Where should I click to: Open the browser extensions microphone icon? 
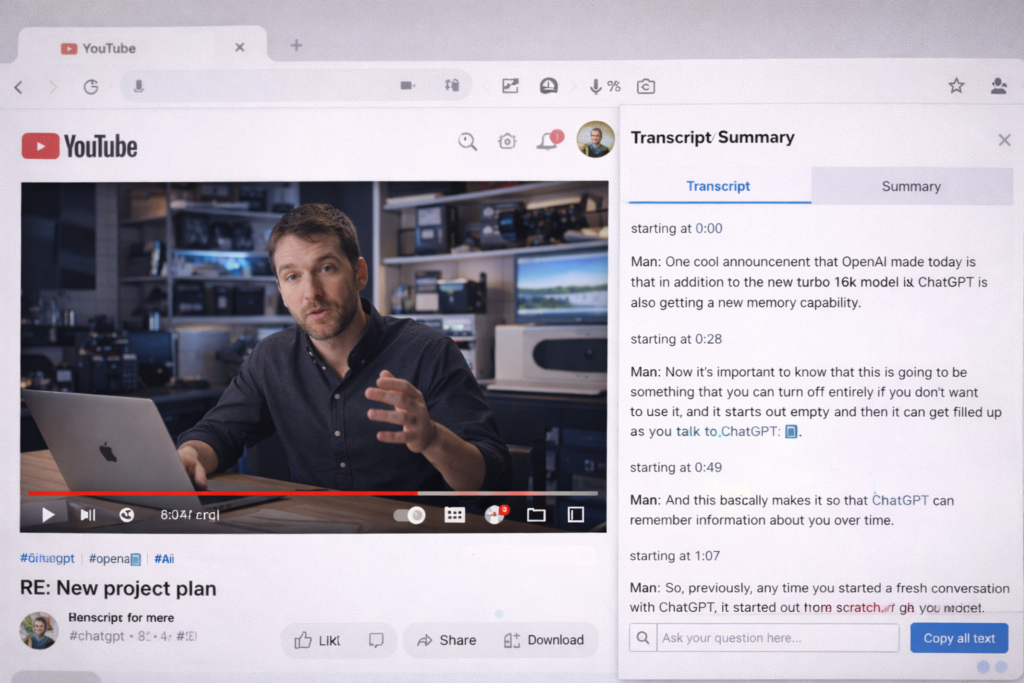coord(597,86)
